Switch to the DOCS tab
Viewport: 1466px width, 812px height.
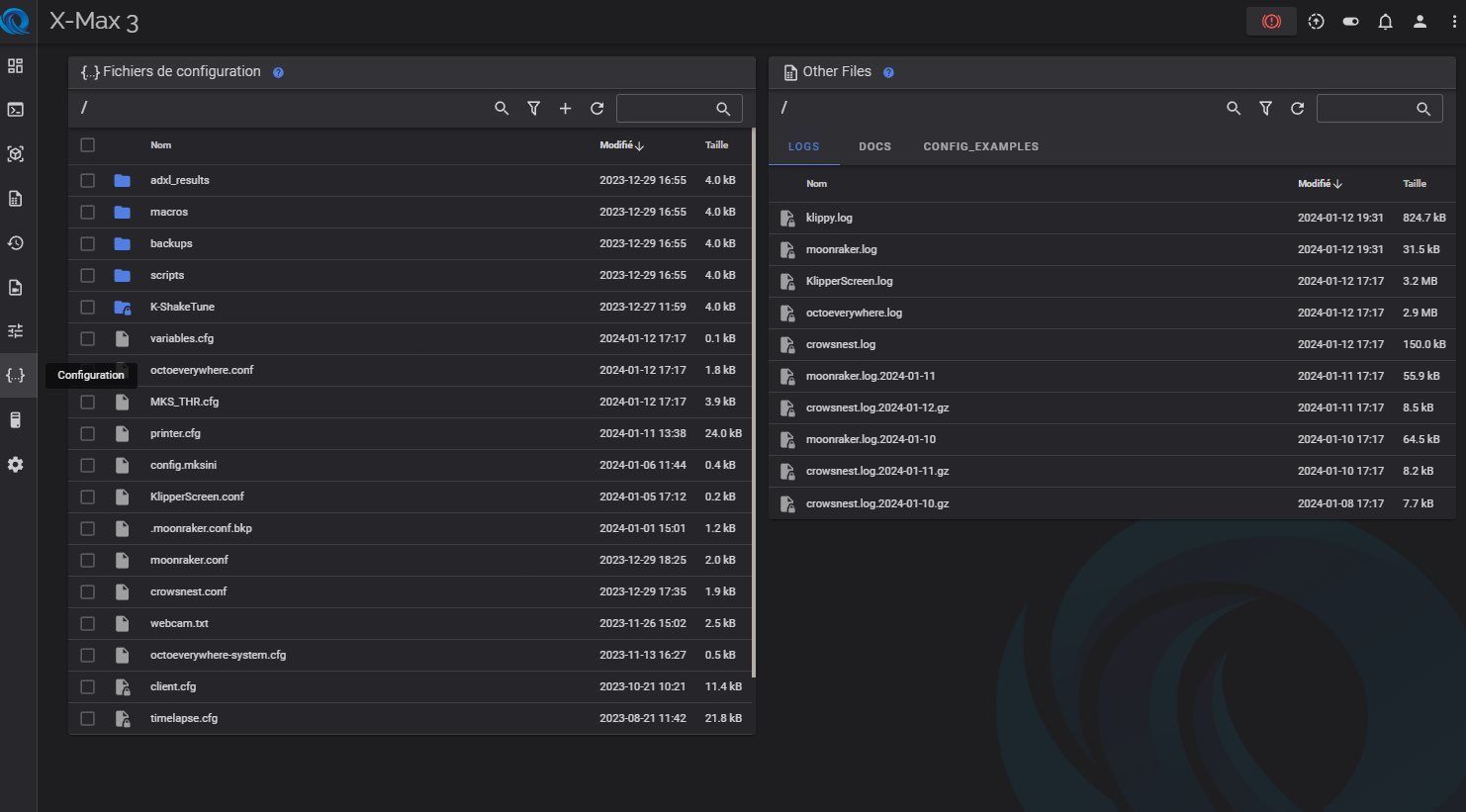(874, 146)
